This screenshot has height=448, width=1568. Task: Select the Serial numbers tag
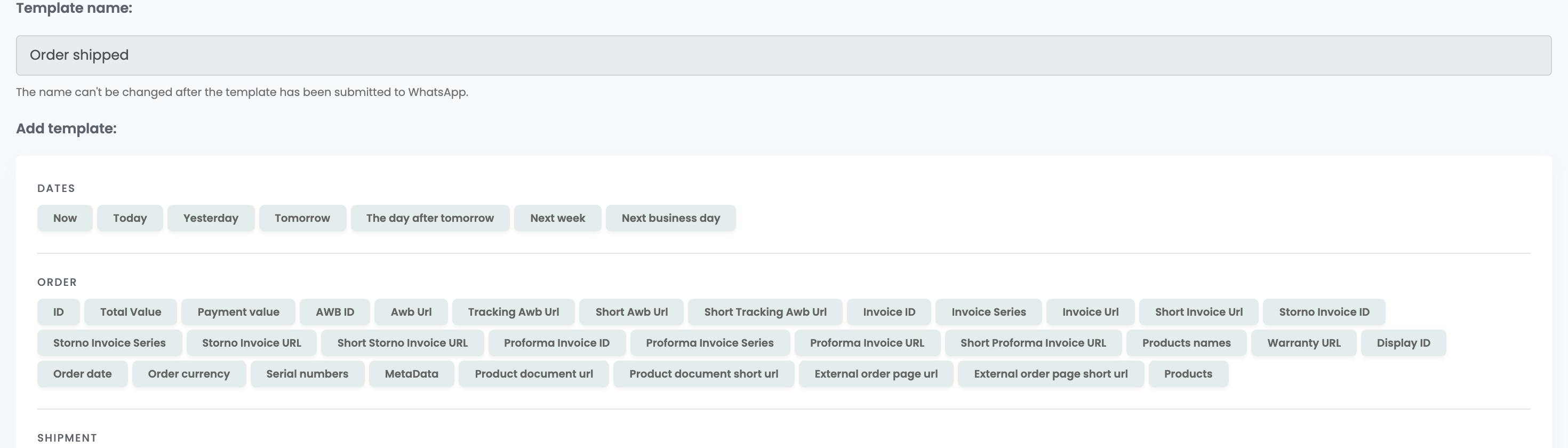point(307,374)
